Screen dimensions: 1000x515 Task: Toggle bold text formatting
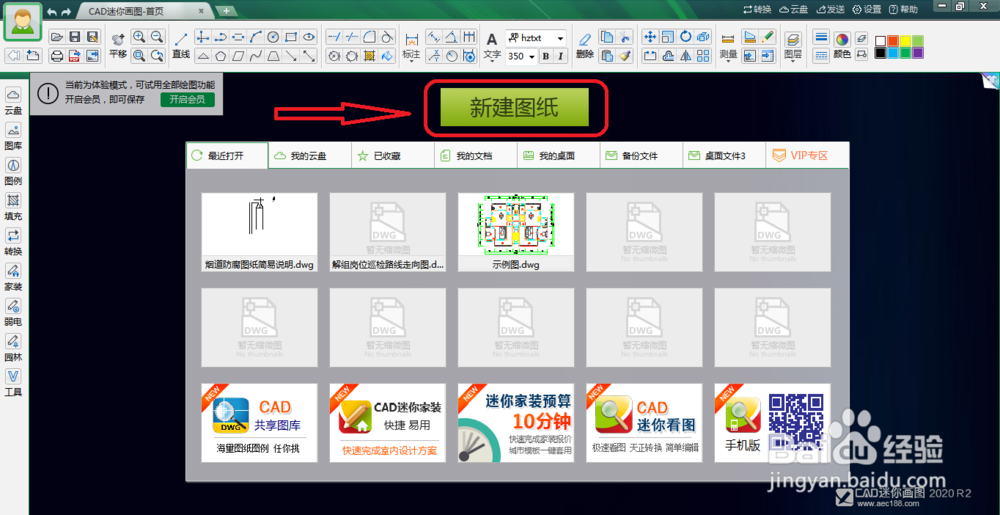(x=545, y=56)
